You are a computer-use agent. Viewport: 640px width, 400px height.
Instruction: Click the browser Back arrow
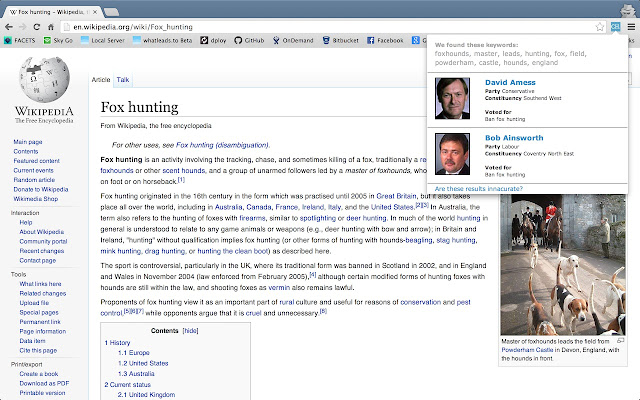point(9,27)
